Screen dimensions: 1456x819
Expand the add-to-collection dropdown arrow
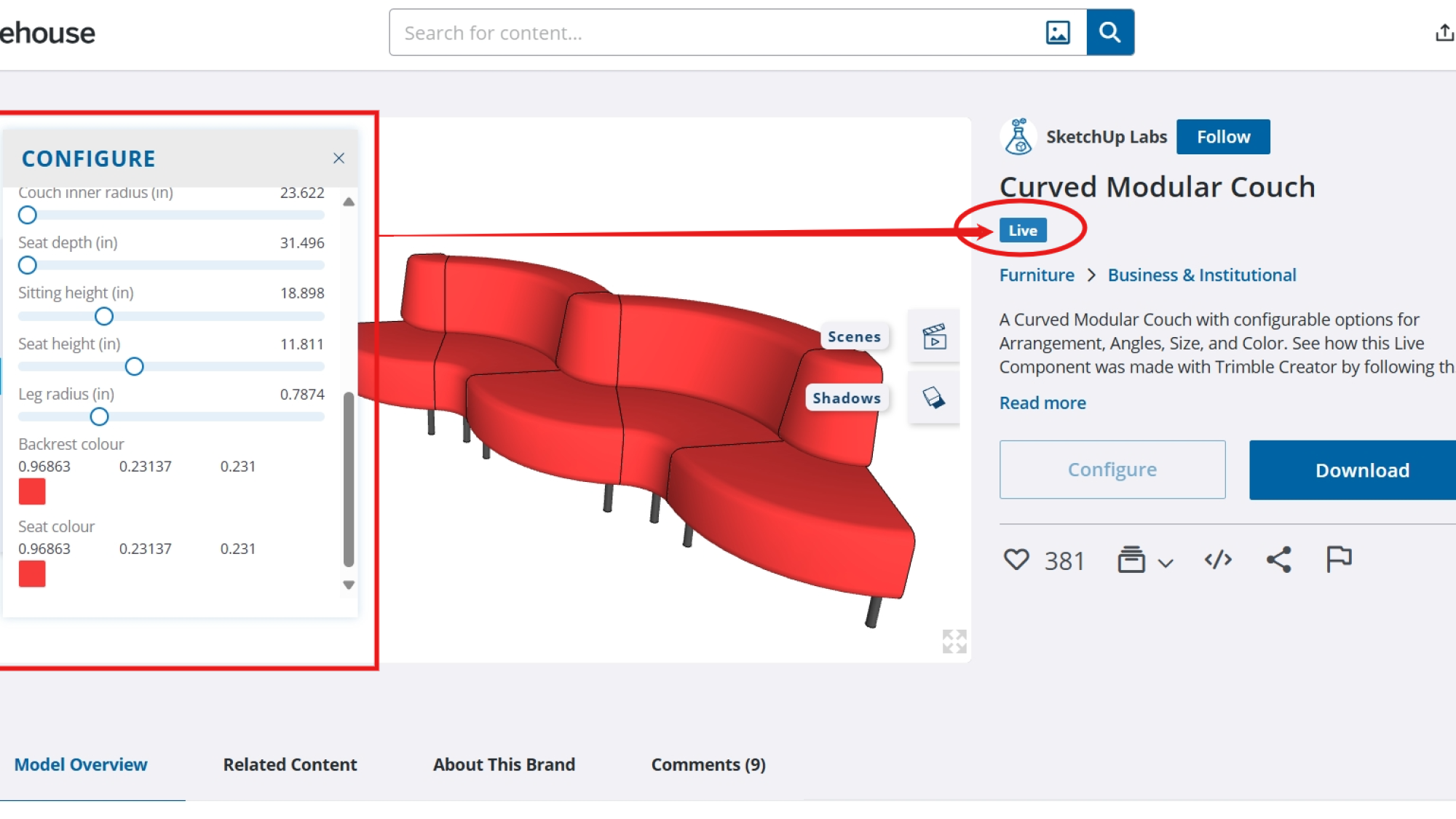[1166, 563]
